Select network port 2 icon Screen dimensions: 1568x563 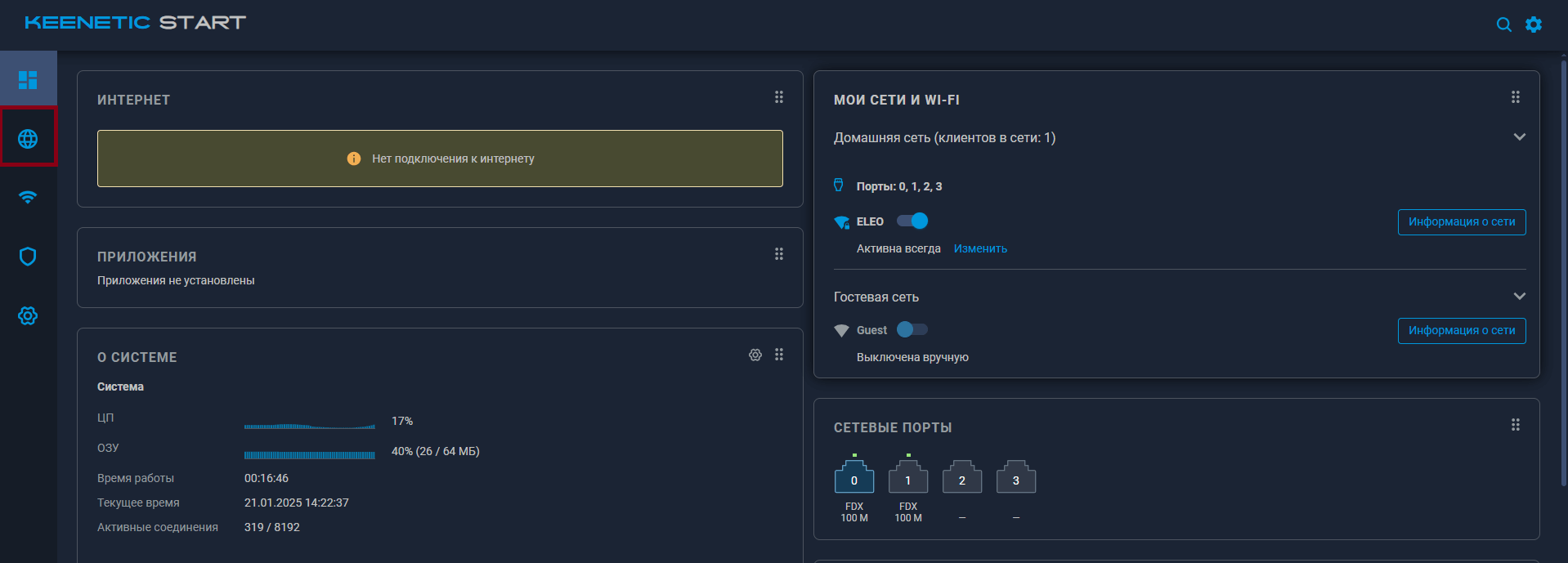point(962,478)
